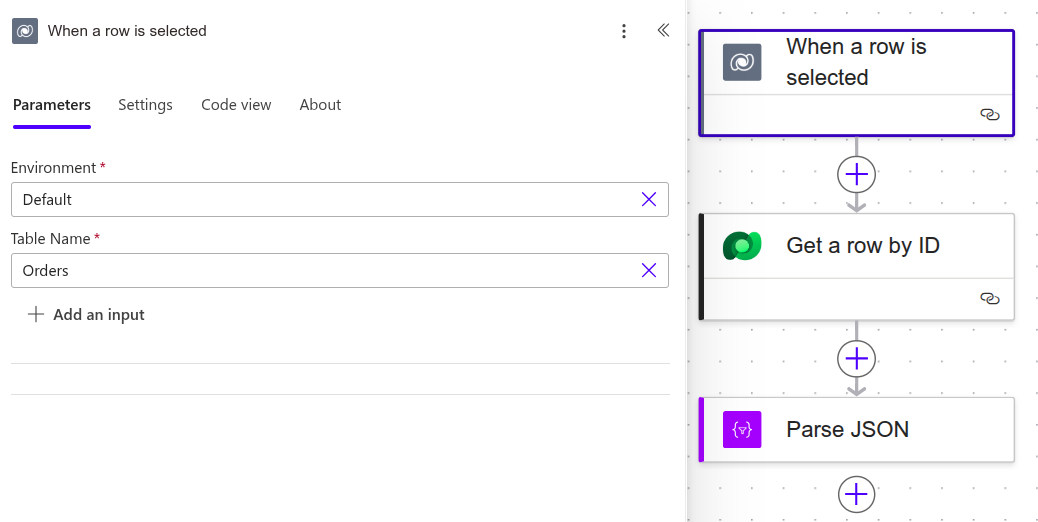Viewport: 1038px width, 522px height.
Task: Add a new step after Parse JSON
Action: [856, 494]
